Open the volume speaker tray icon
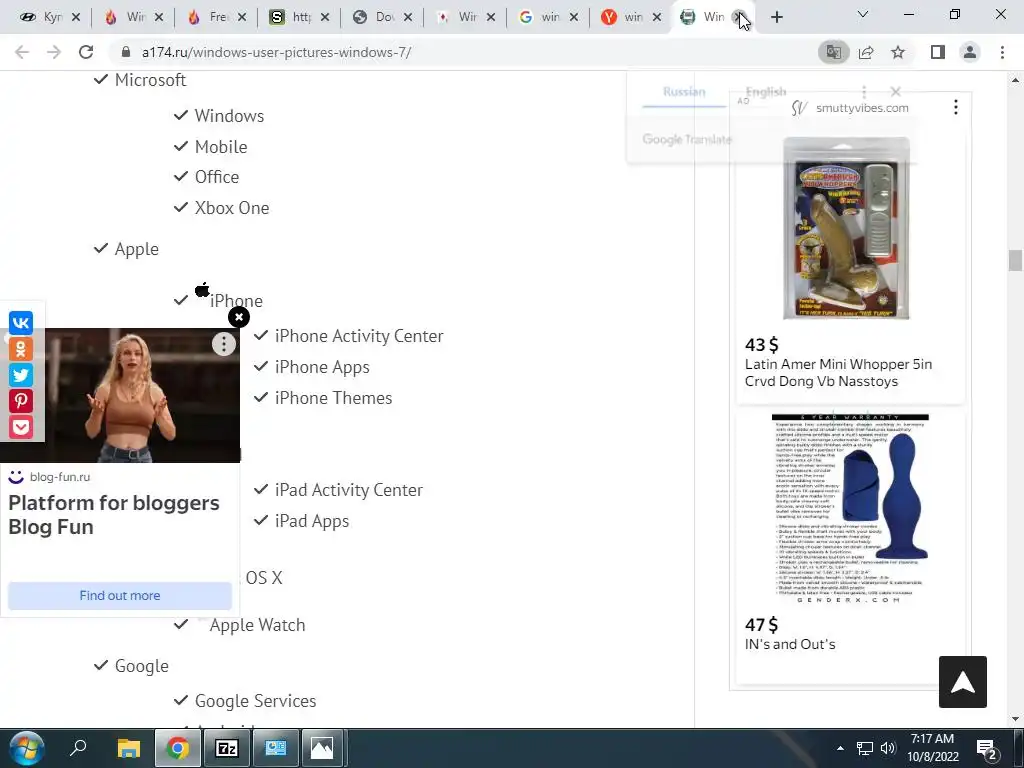This screenshot has height=768, width=1024. pos(887,748)
